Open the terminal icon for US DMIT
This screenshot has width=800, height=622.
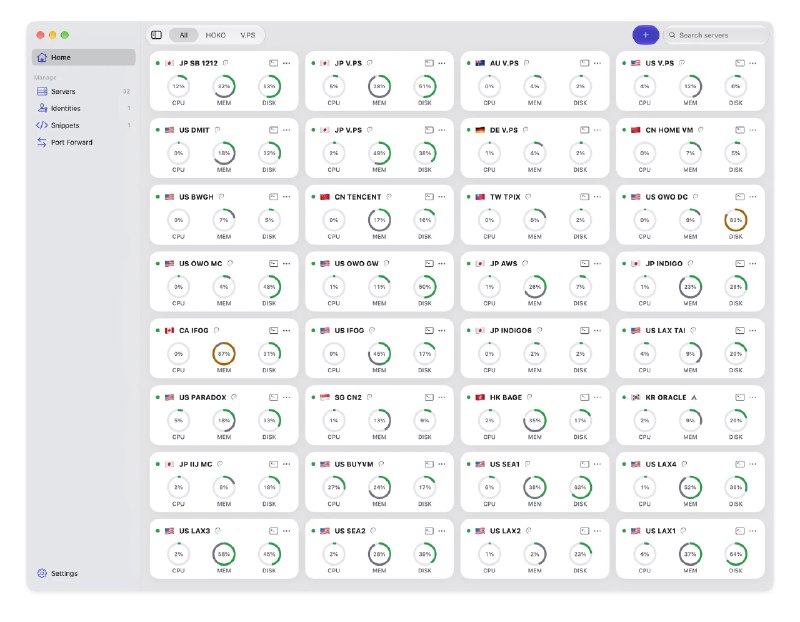coord(273,130)
